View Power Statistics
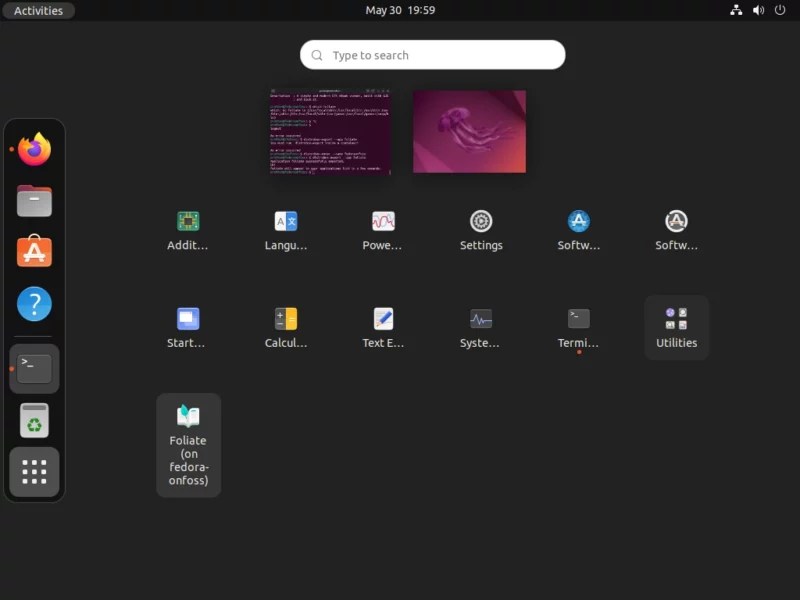Screen dimensions: 800x600 (x=383, y=228)
